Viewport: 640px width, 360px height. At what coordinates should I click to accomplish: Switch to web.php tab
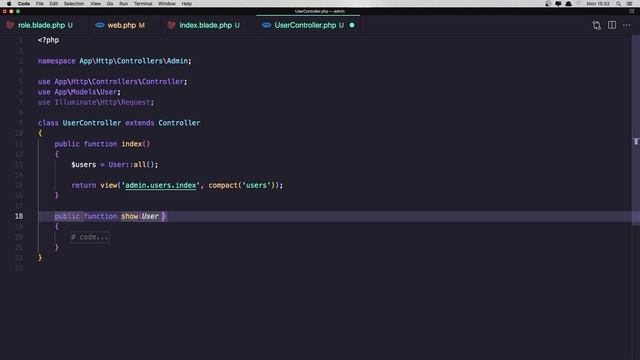pos(122,25)
